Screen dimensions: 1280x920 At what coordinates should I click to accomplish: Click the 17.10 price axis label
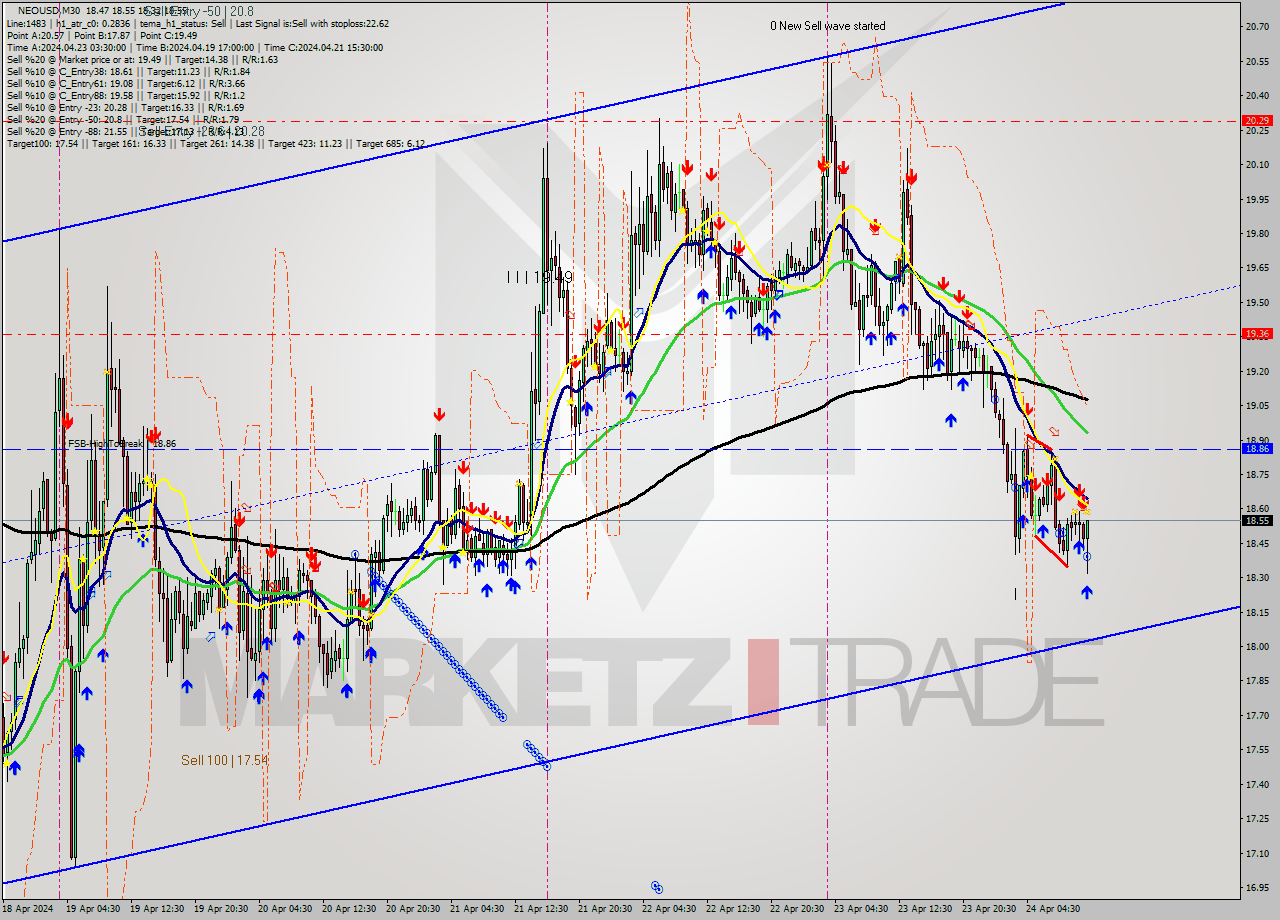[x=1257, y=853]
